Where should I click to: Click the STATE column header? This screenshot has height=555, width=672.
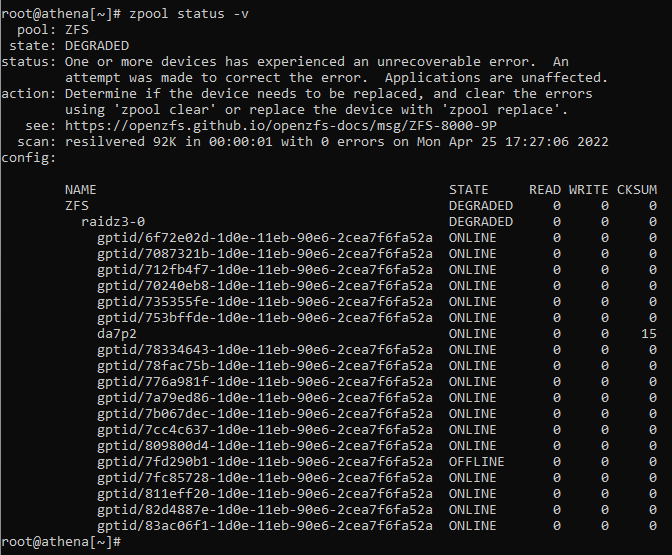click(468, 190)
